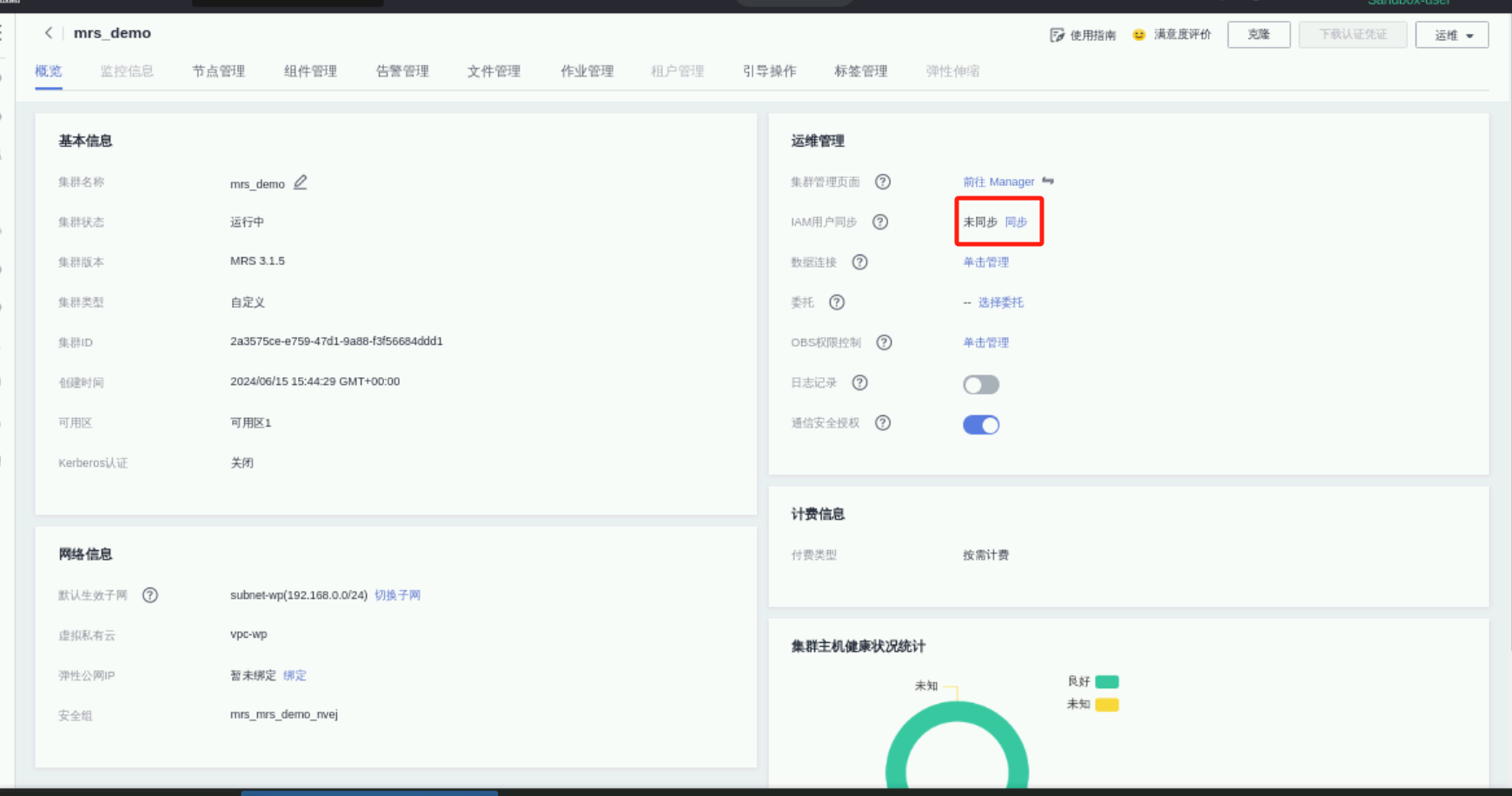Image resolution: width=1512 pixels, height=796 pixels.
Task: Switch to the 概览 tab
Action: [49, 71]
